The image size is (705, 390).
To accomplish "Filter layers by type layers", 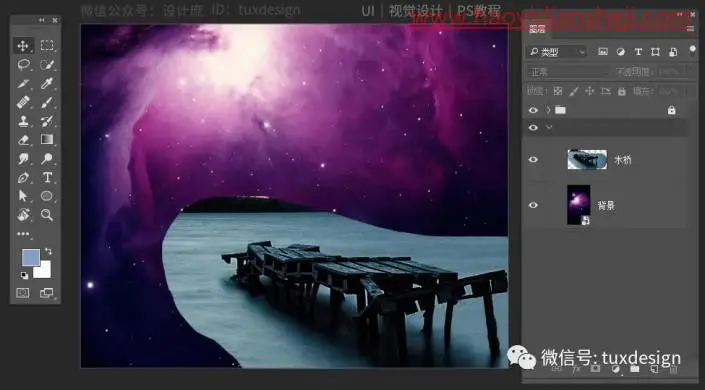I will pyautogui.click(x=638, y=52).
